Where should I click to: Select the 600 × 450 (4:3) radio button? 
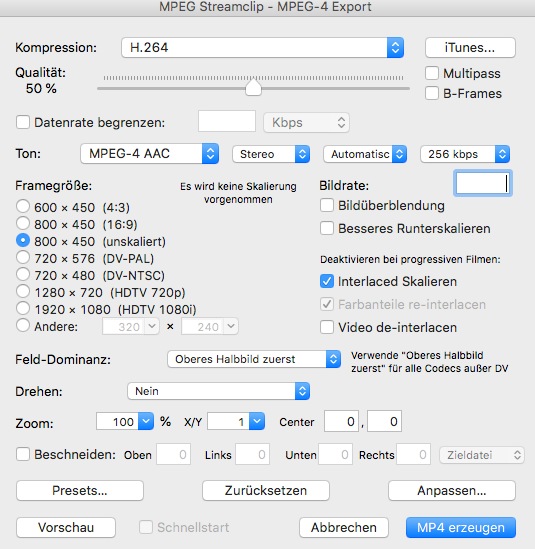(23, 206)
